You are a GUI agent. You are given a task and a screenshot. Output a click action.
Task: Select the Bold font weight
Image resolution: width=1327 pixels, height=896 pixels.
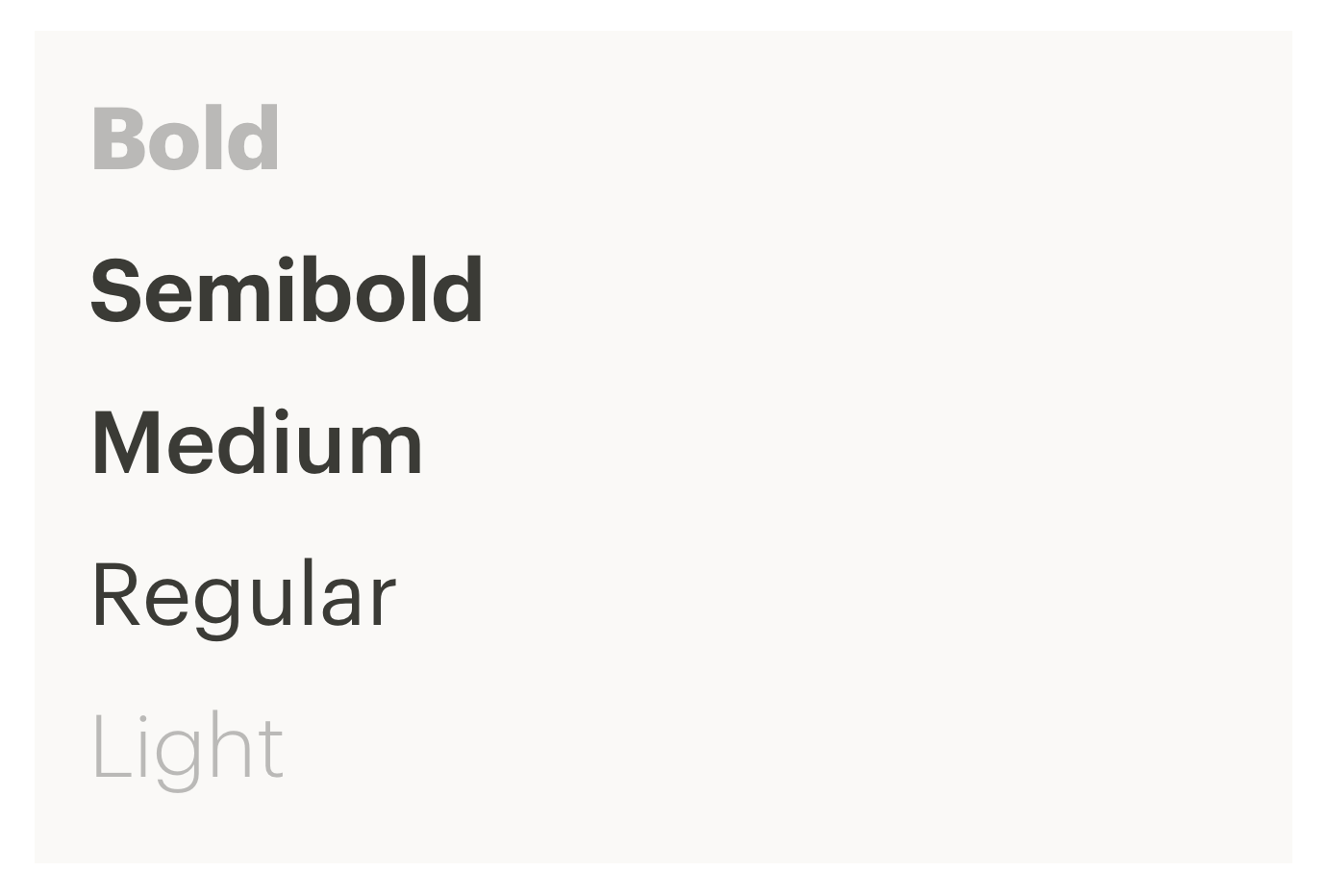(186, 138)
